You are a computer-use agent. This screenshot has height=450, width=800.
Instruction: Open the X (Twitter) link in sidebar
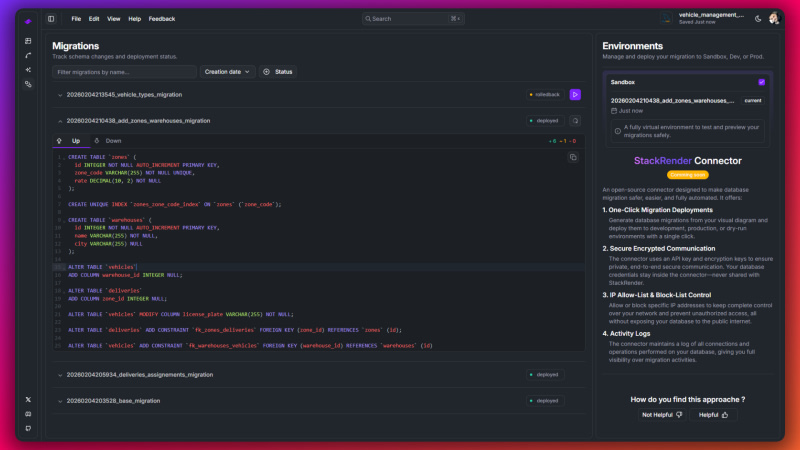pyautogui.click(x=28, y=399)
